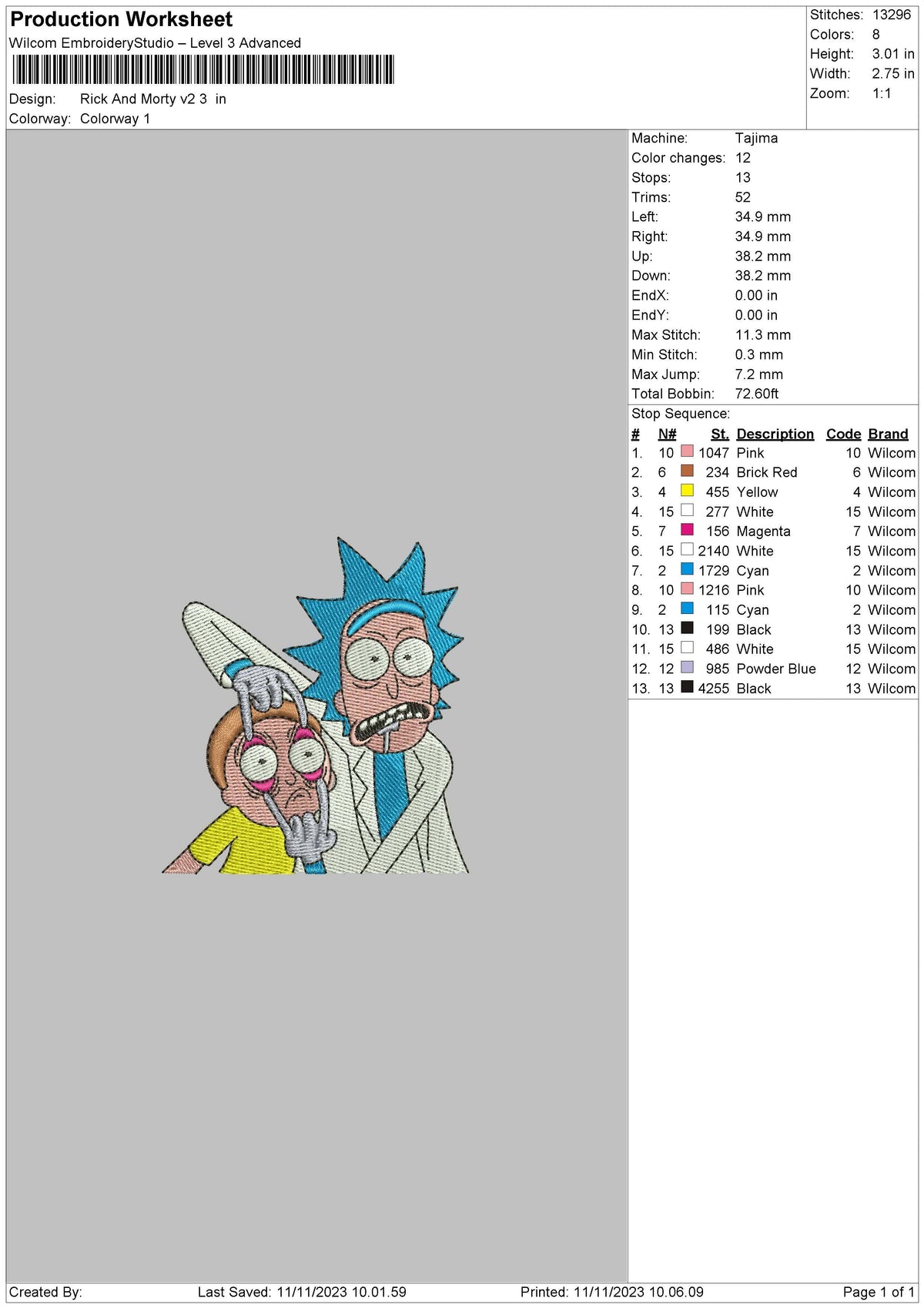Click 'Powder Blue' description text
The image size is (924, 1308).
tap(776, 669)
